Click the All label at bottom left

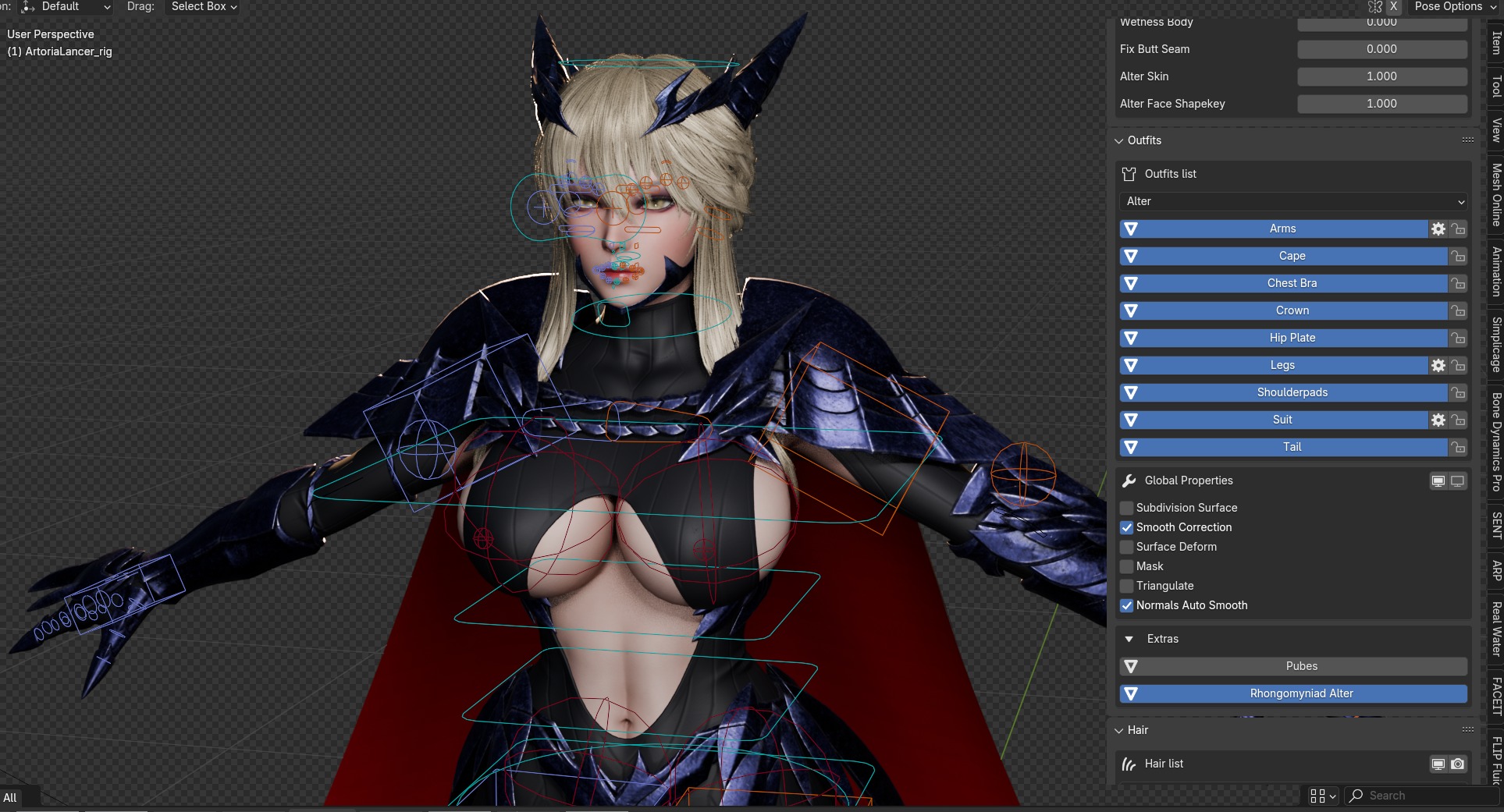9,797
